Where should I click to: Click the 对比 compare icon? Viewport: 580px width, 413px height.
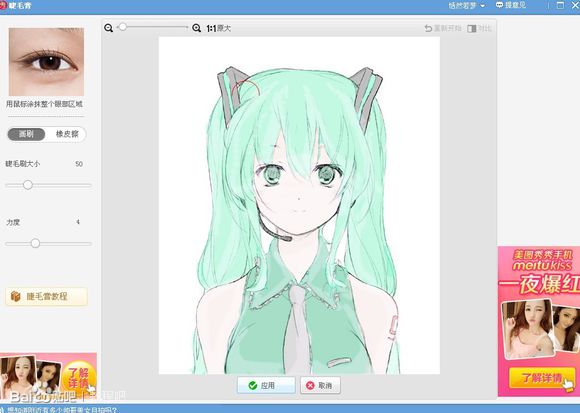pos(472,28)
